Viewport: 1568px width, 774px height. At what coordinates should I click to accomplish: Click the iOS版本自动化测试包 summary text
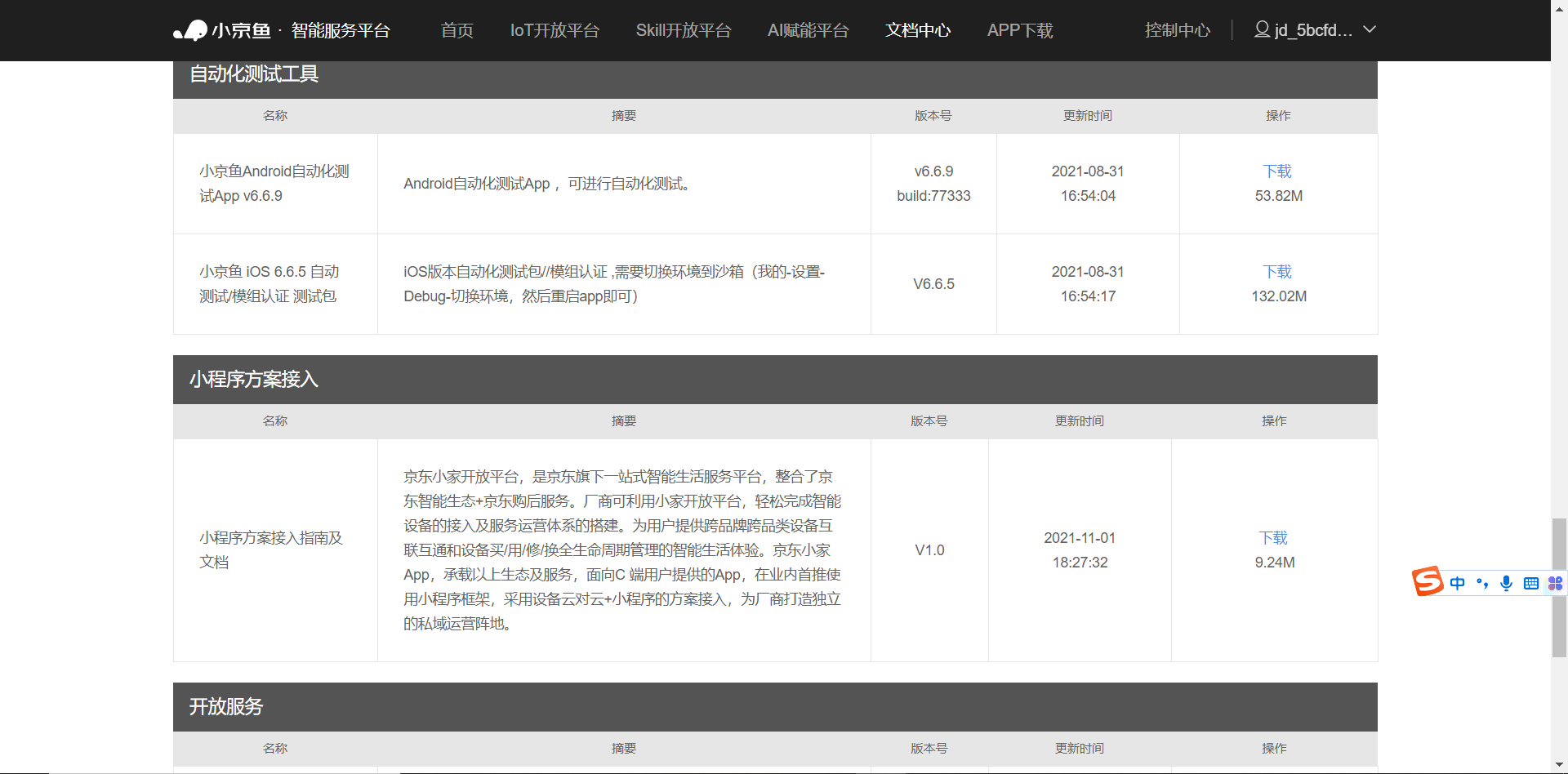click(614, 284)
